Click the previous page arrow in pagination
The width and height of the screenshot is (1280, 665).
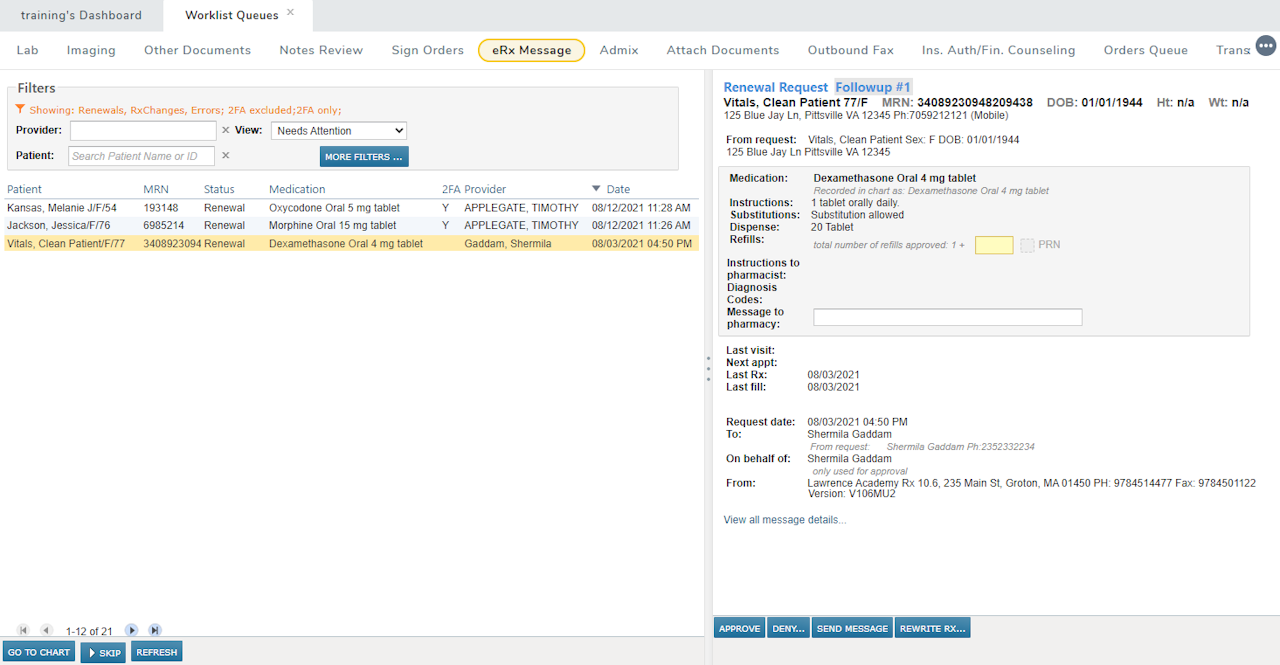tap(45, 630)
